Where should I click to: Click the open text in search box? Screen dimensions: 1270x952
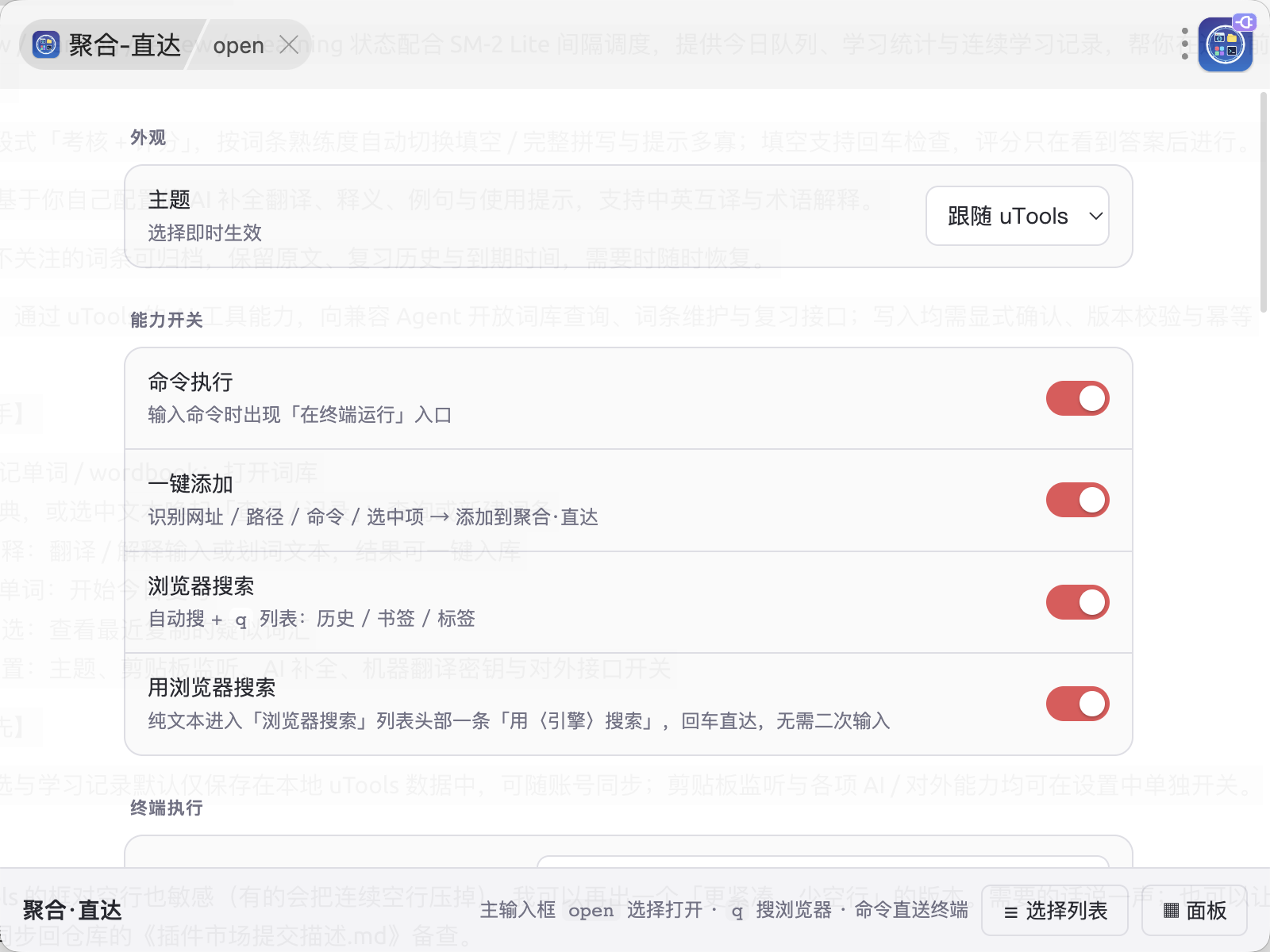coord(238,46)
